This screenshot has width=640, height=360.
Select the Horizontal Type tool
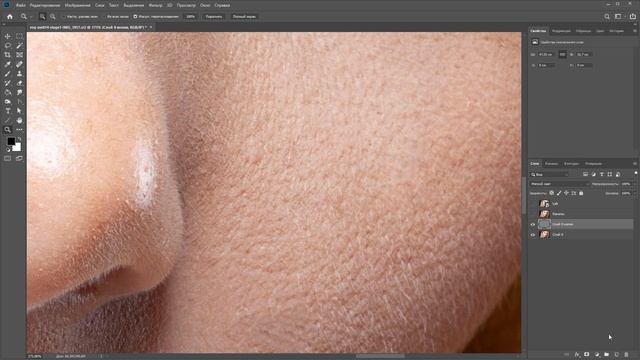[8, 111]
